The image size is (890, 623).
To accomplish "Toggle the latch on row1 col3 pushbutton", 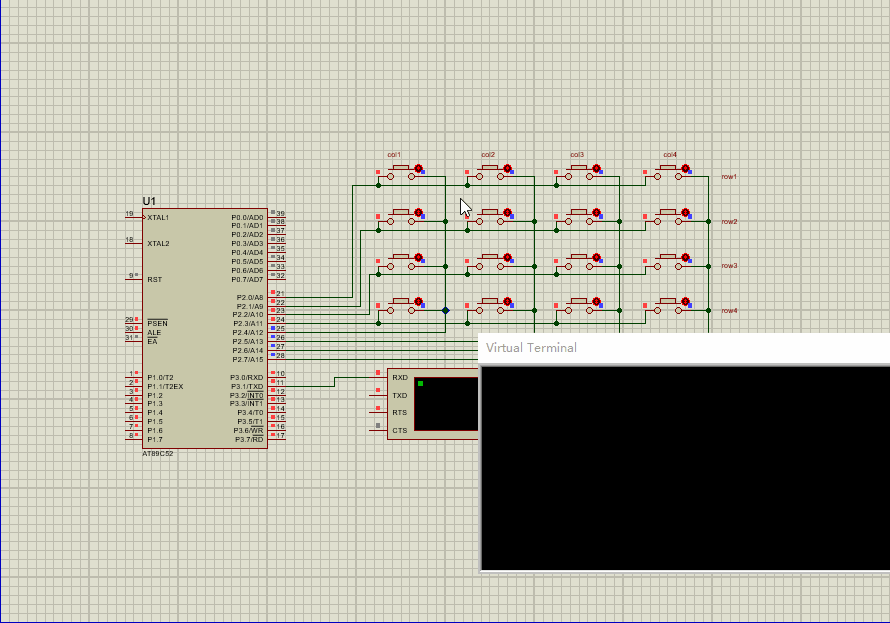I will [x=597, y=169].
